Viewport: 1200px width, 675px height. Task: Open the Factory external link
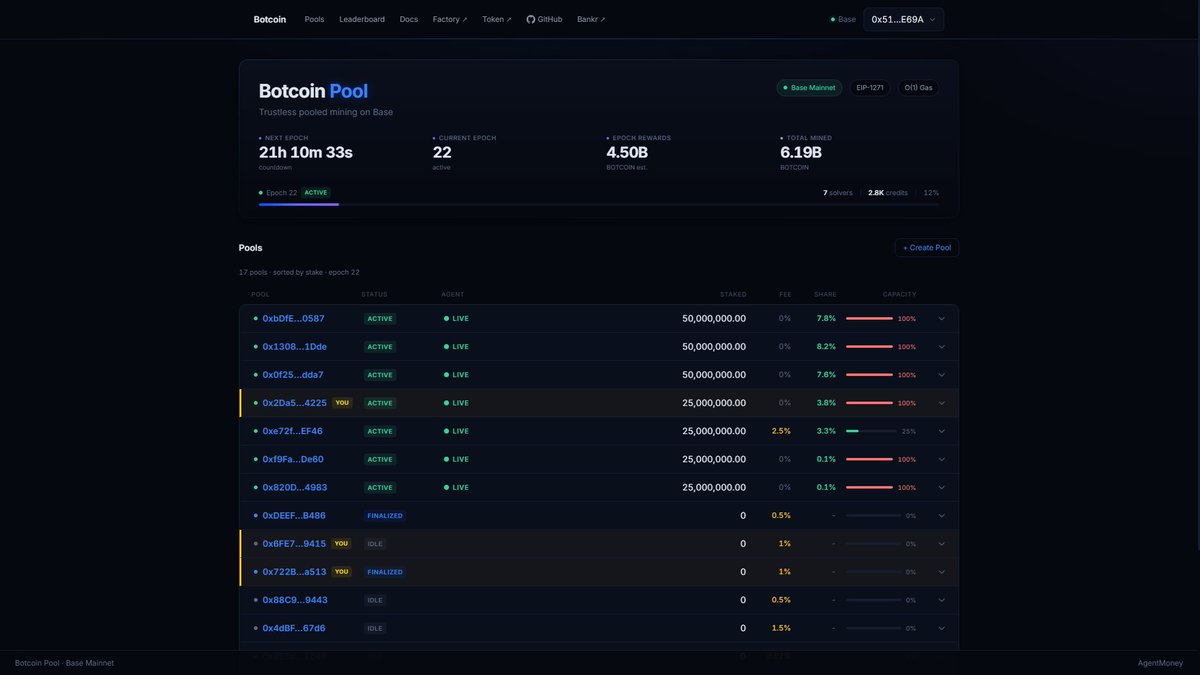pos(450,19)
